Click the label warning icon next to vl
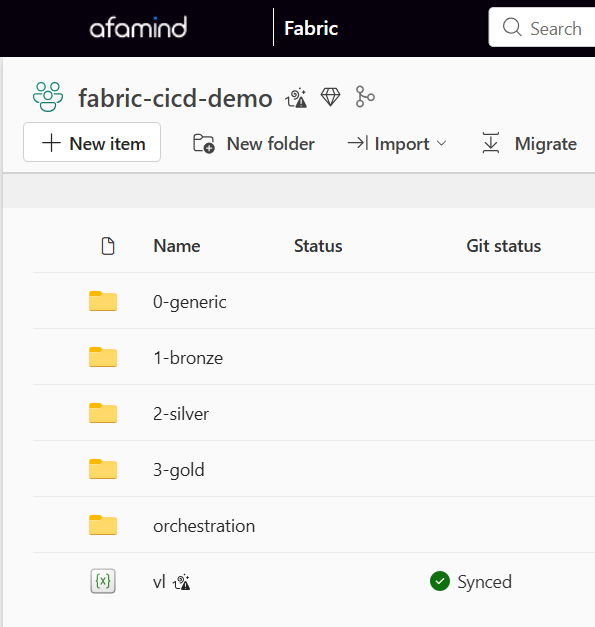The image size is (595, 627). point(182,582)
